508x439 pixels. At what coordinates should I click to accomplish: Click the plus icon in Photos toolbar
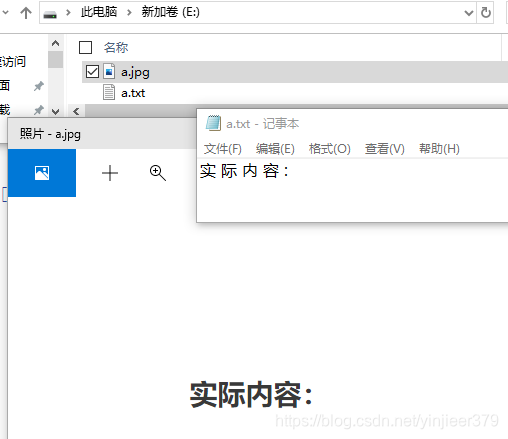(x=110, y=173)
